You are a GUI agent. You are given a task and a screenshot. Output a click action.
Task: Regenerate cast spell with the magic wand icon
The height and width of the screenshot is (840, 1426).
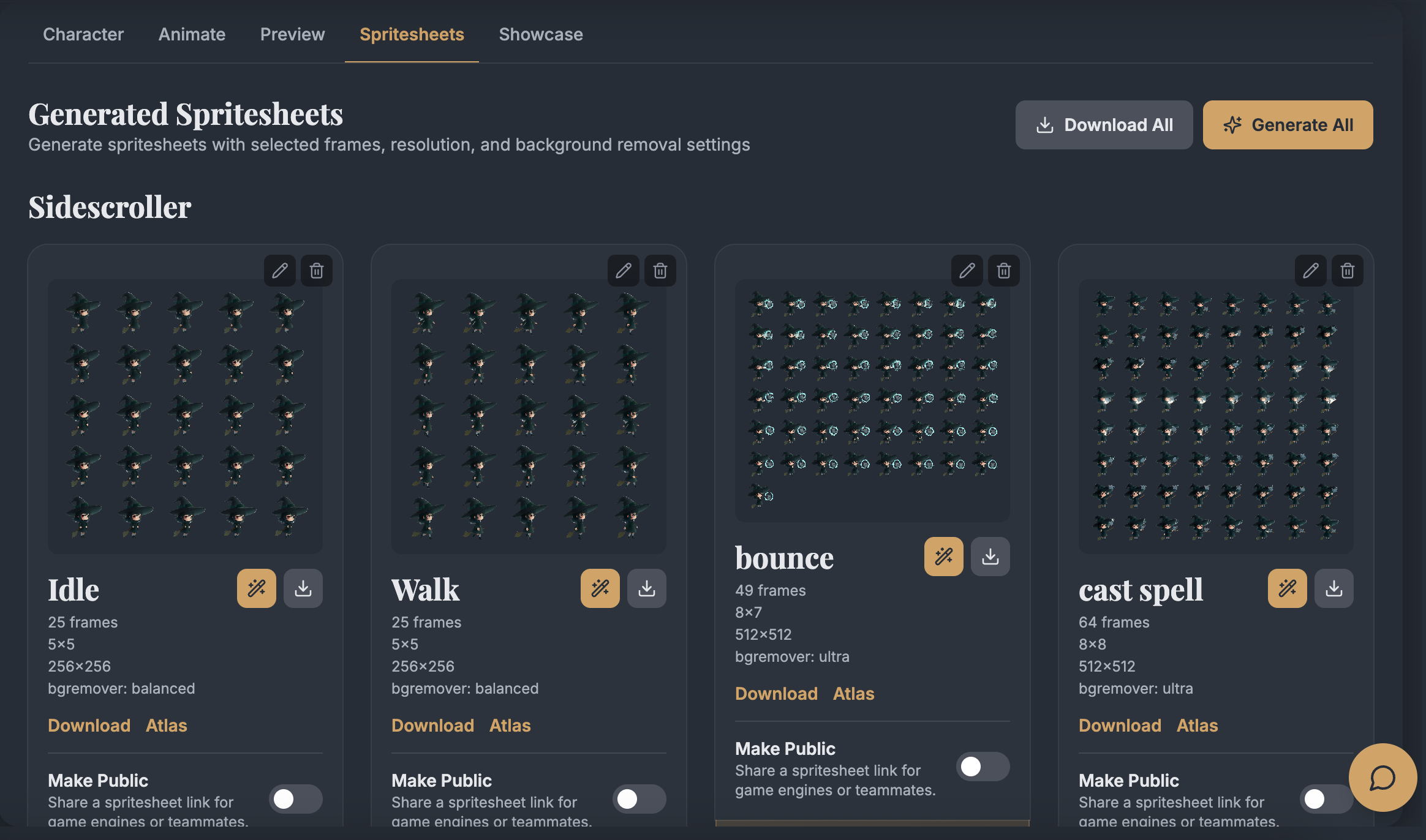click(x=1288, y=588)
